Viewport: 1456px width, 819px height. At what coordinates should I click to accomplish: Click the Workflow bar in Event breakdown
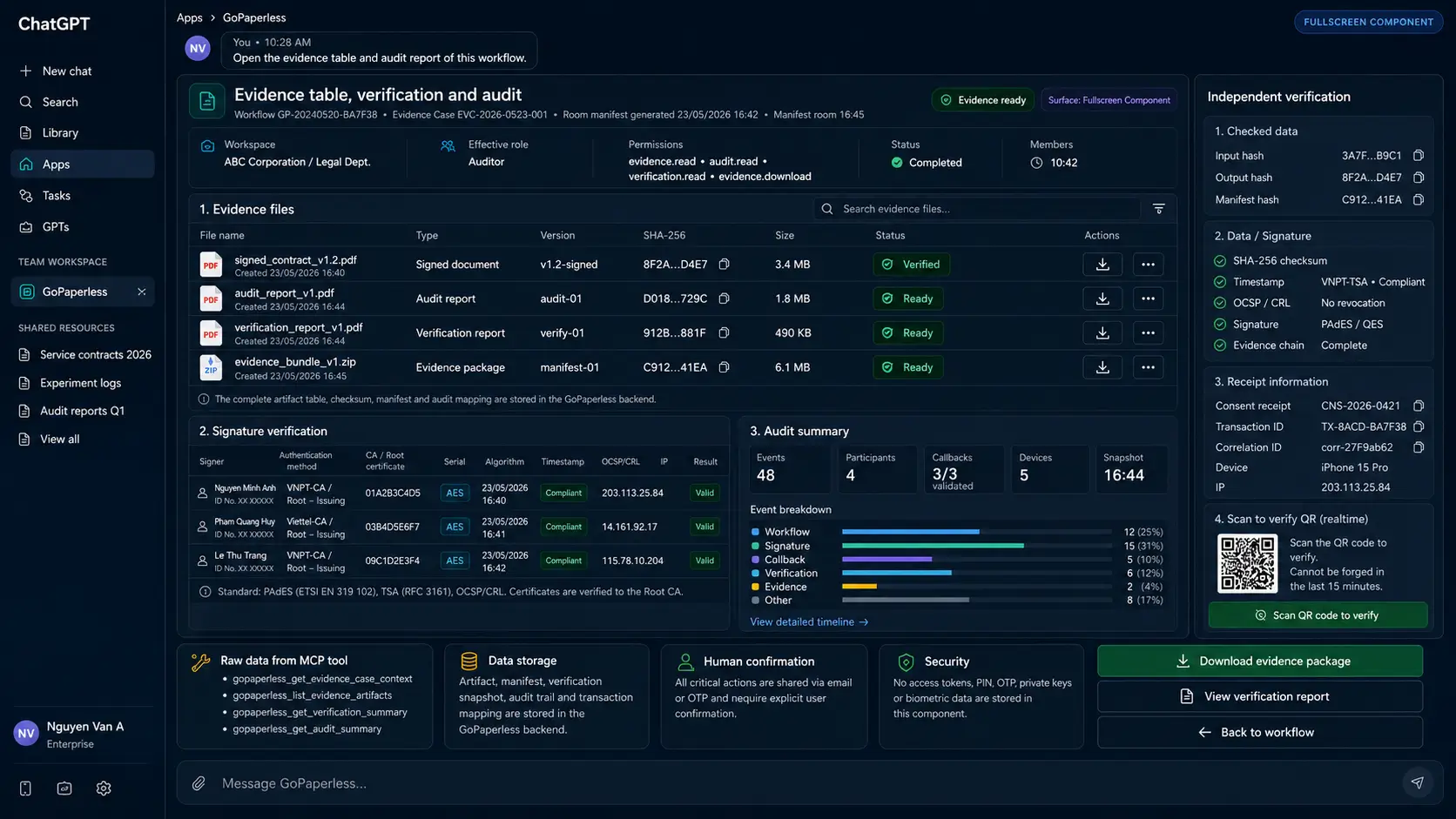[910, 532]
